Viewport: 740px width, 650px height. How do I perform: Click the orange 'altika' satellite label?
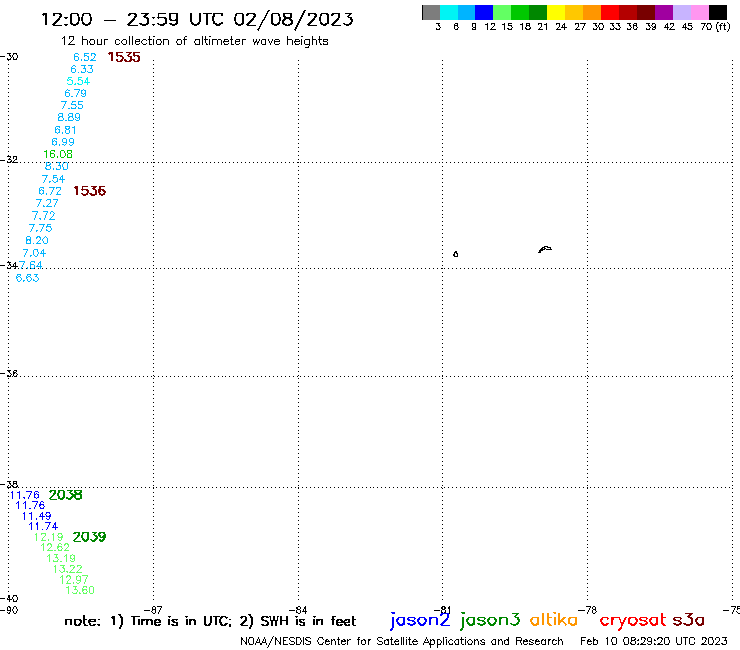click(x=554, y=620)
